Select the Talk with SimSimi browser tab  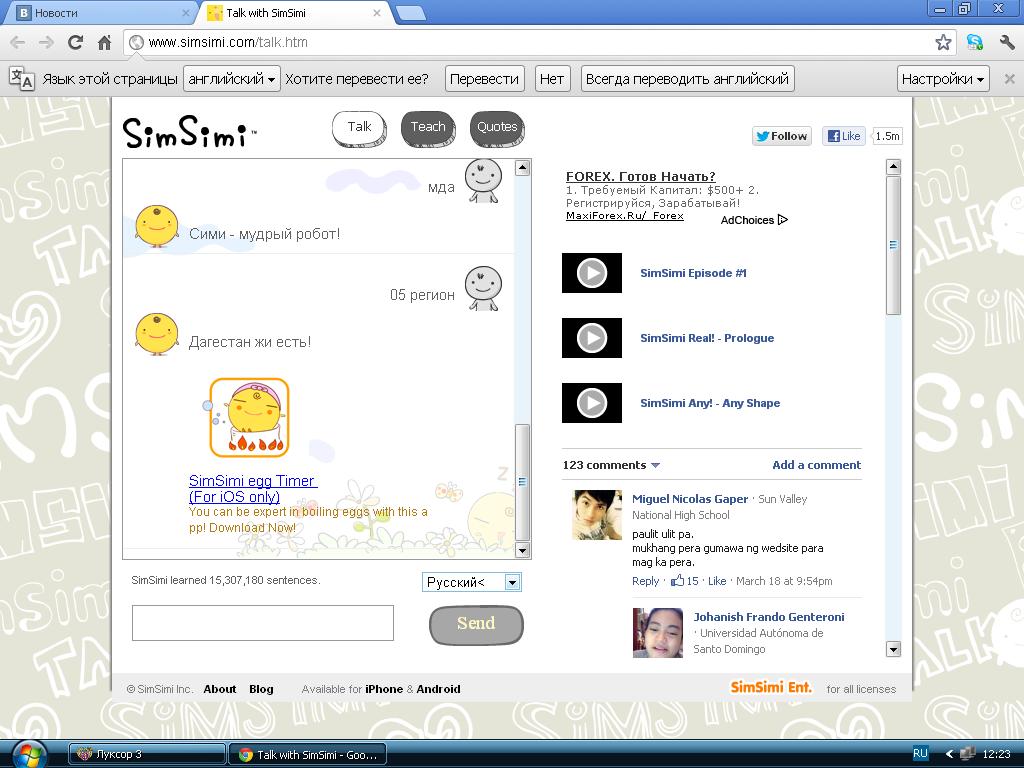coord(295,12)
